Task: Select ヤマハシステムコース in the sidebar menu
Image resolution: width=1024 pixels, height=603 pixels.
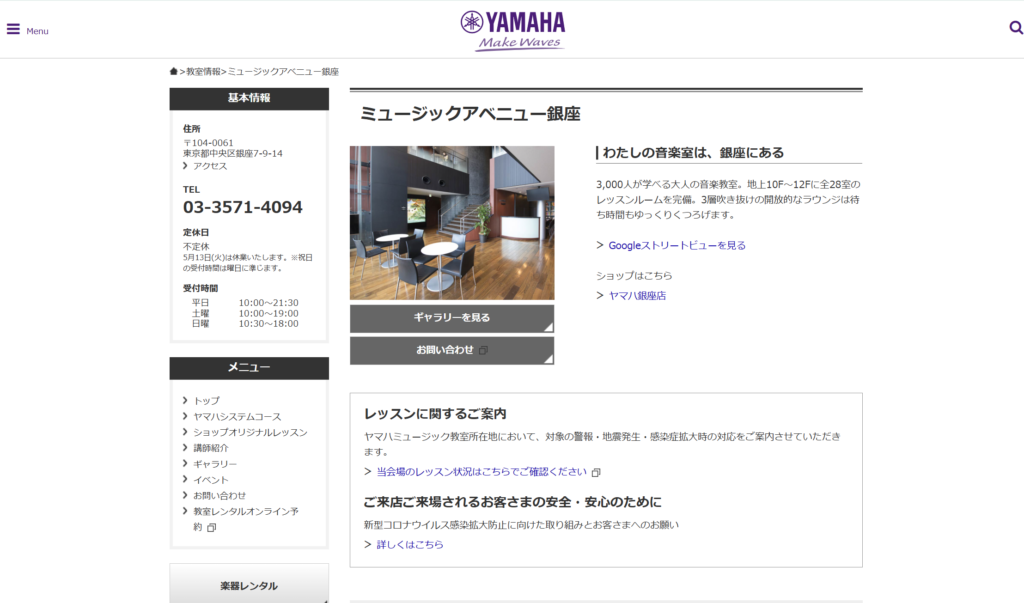Action: click(x=237, y=416)
